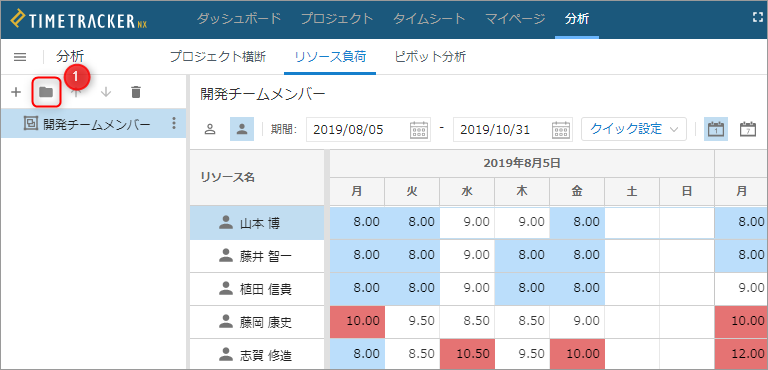Click 志賀 修造's red 10.50 Wednesday cell

(x=467, y=354)
